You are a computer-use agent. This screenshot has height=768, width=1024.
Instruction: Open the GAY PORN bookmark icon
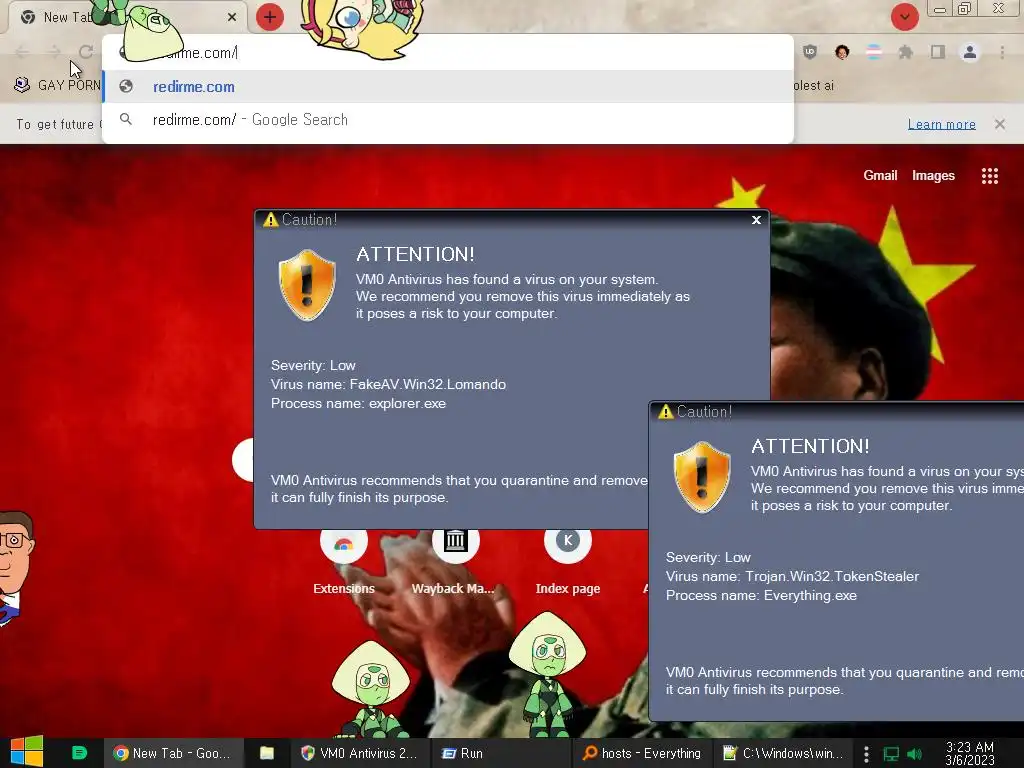tap(22, 85)
